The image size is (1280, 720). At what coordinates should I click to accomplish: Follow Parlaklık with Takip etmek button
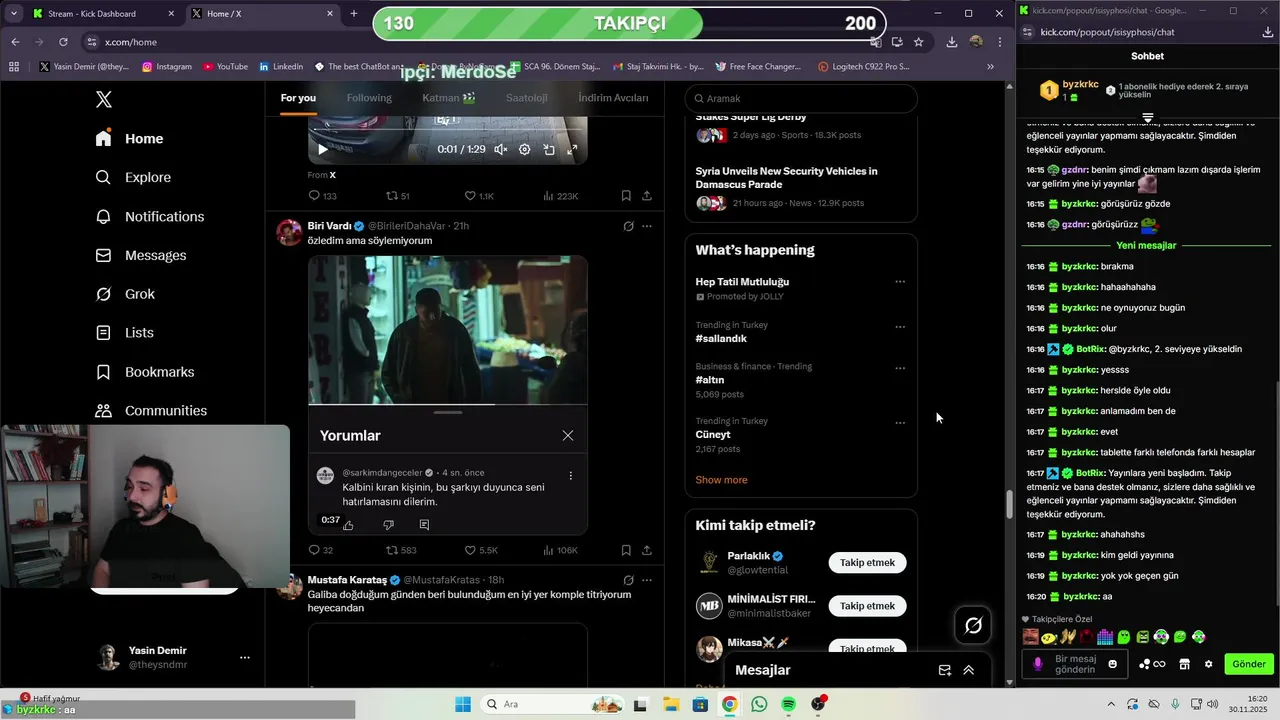867,563
